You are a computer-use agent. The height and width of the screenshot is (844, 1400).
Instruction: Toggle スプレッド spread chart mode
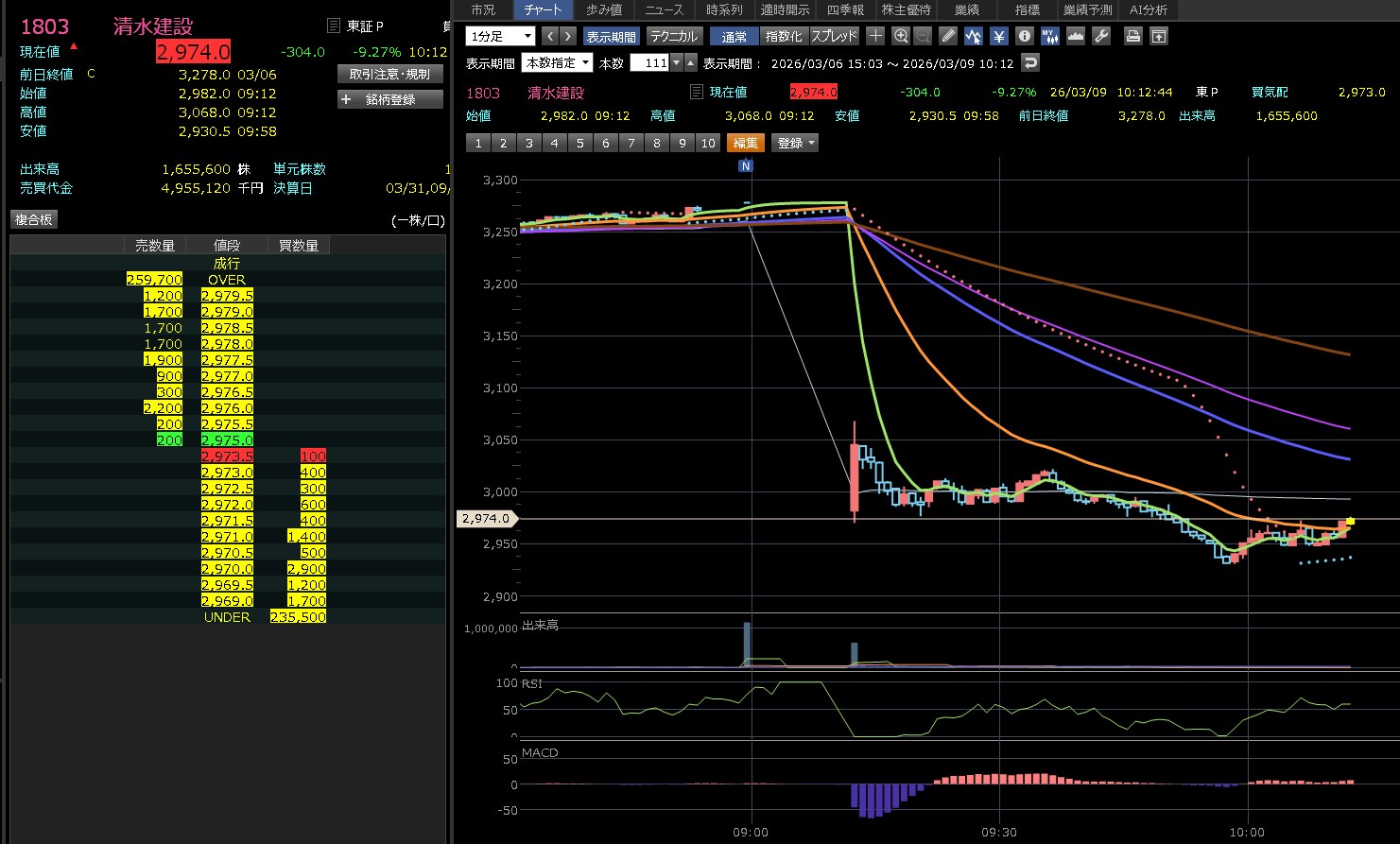point(835,36)
